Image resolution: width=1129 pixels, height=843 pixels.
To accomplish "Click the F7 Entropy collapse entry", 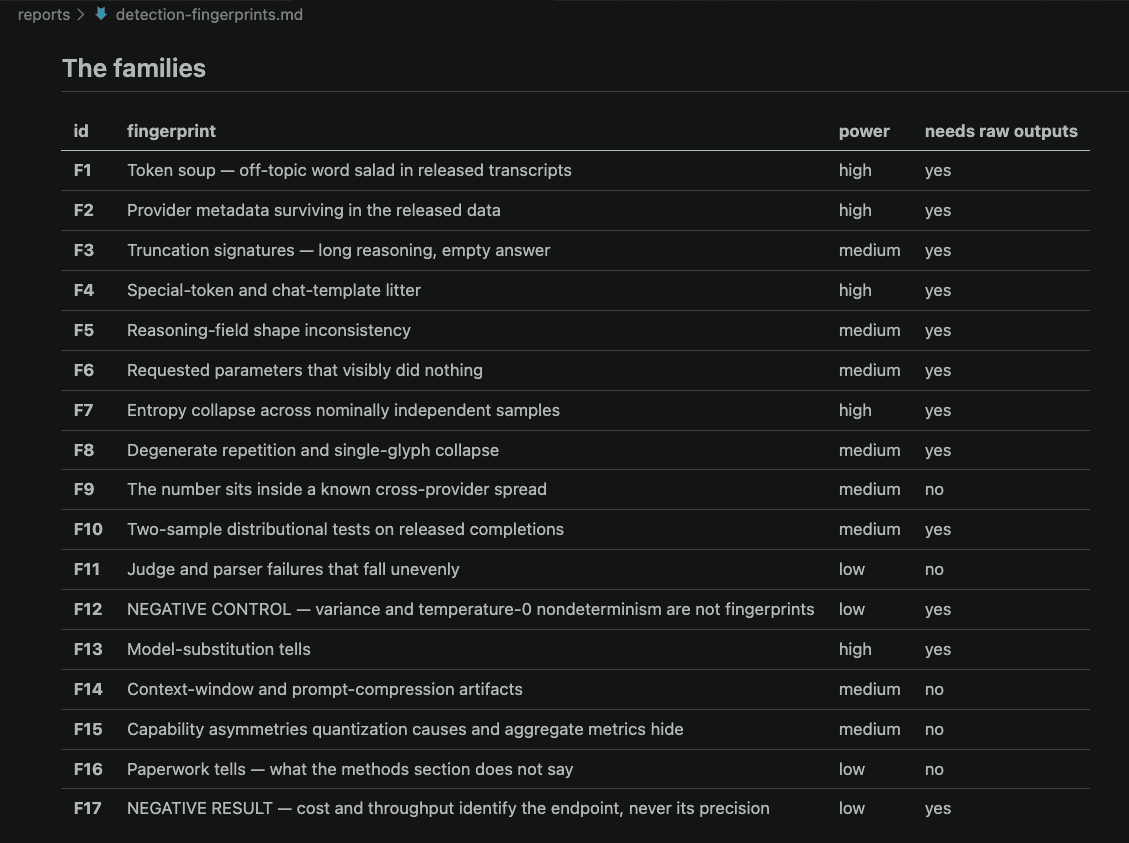I will tap(343, 410).
